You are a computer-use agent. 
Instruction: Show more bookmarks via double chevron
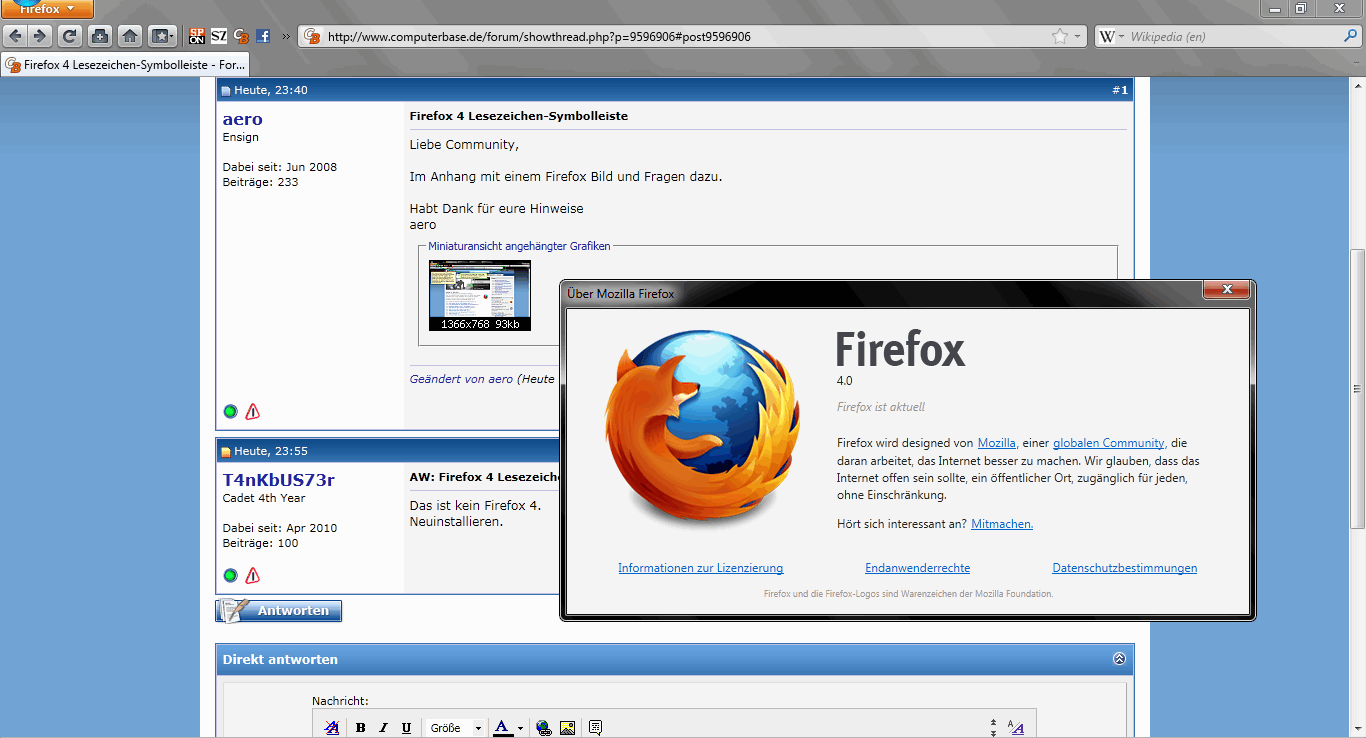pos(286,37)
